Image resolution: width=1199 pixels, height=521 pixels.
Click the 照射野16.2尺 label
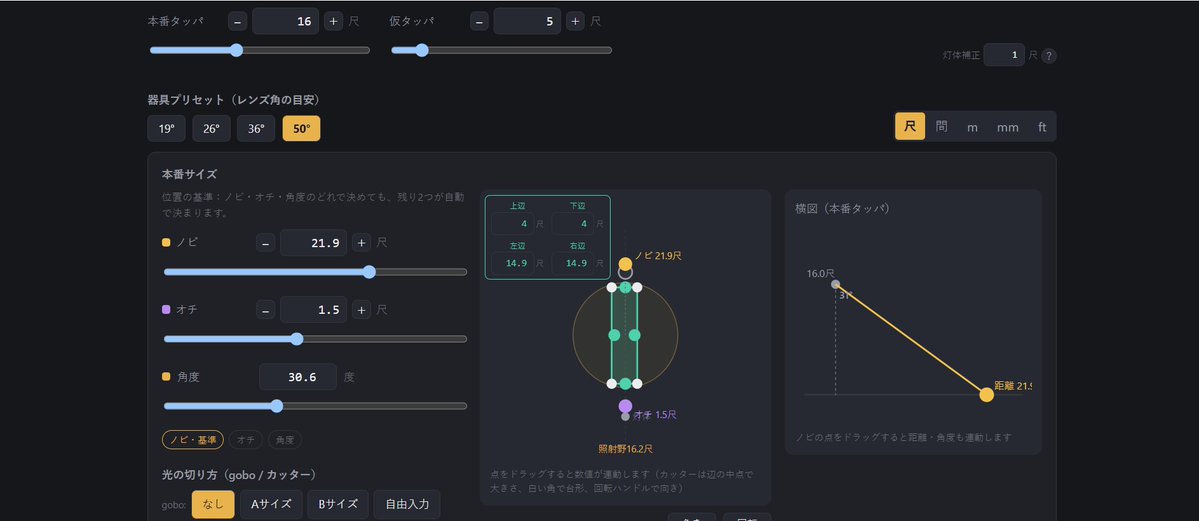625,450
